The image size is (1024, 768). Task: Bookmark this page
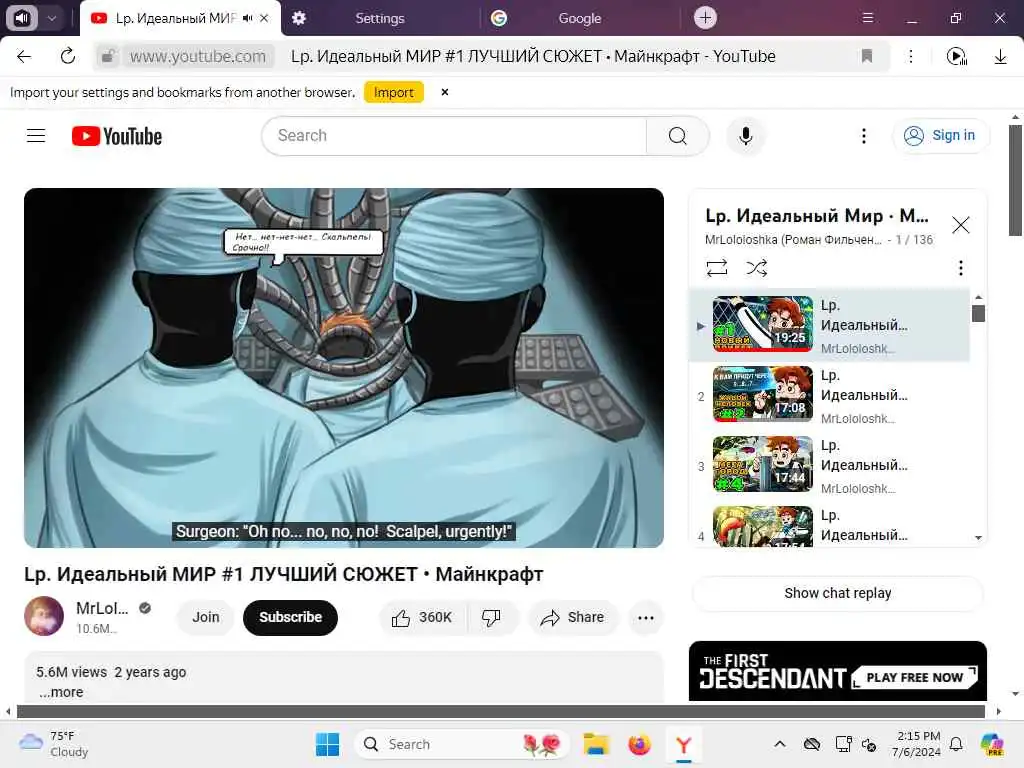click(x=867, y=57)
